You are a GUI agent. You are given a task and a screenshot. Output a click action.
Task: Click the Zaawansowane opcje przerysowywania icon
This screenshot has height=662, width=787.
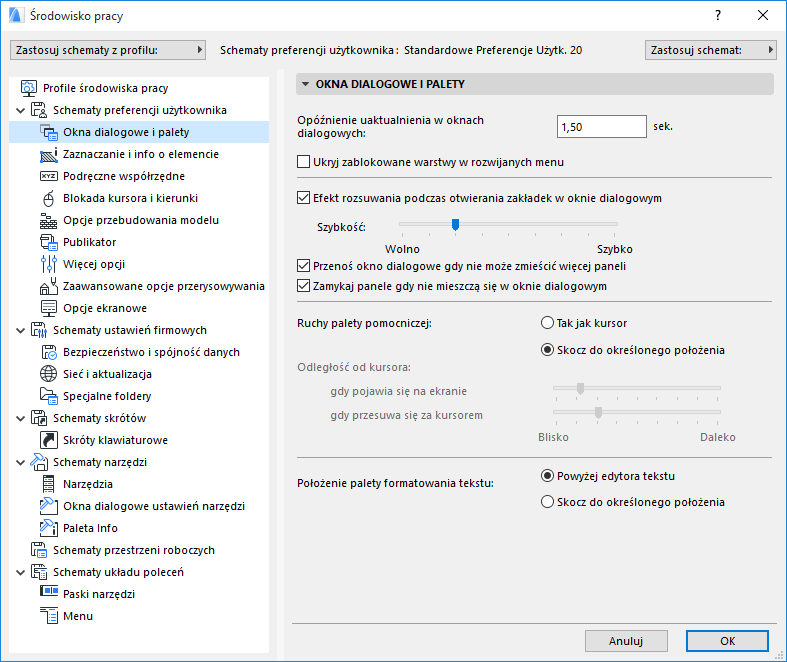coord(49,286)
